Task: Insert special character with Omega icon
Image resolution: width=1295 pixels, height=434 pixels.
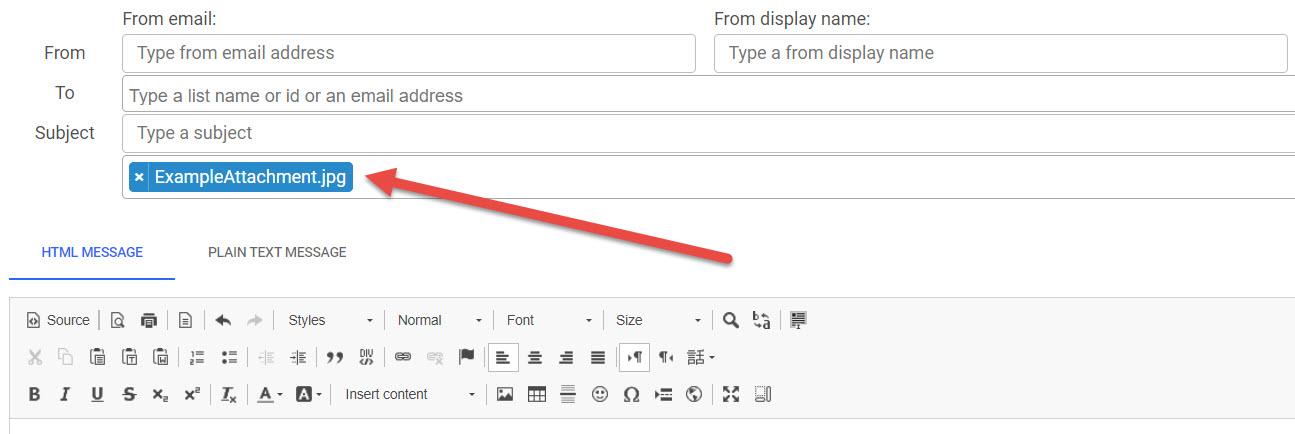Action: pyautogui.click(x=631, y=394)
